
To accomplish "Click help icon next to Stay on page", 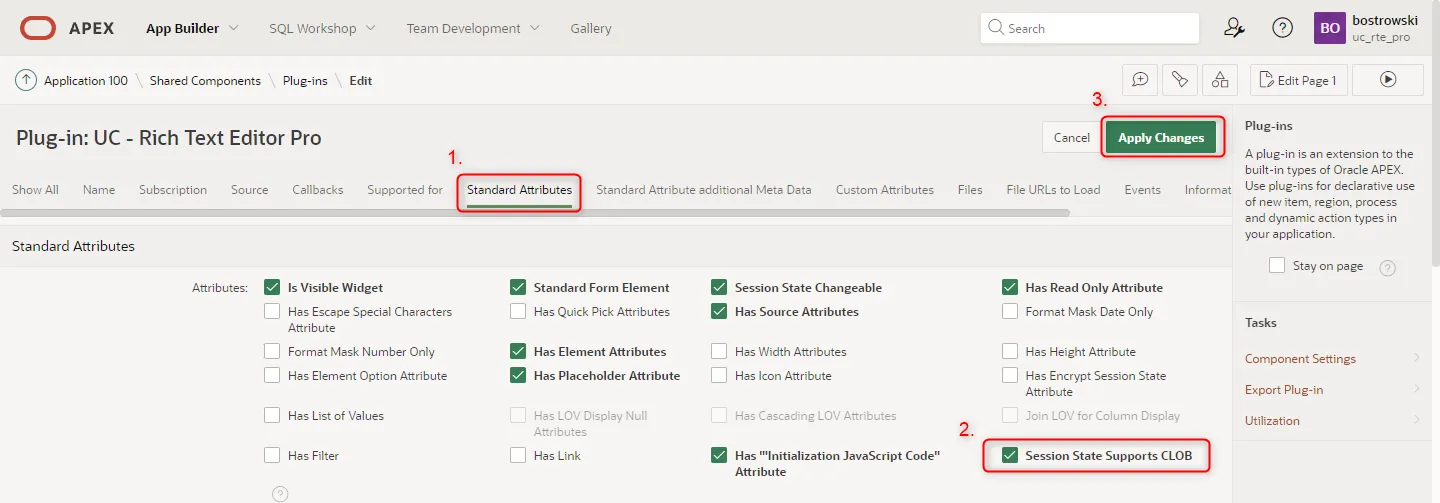I will (x=1387, y=267).
